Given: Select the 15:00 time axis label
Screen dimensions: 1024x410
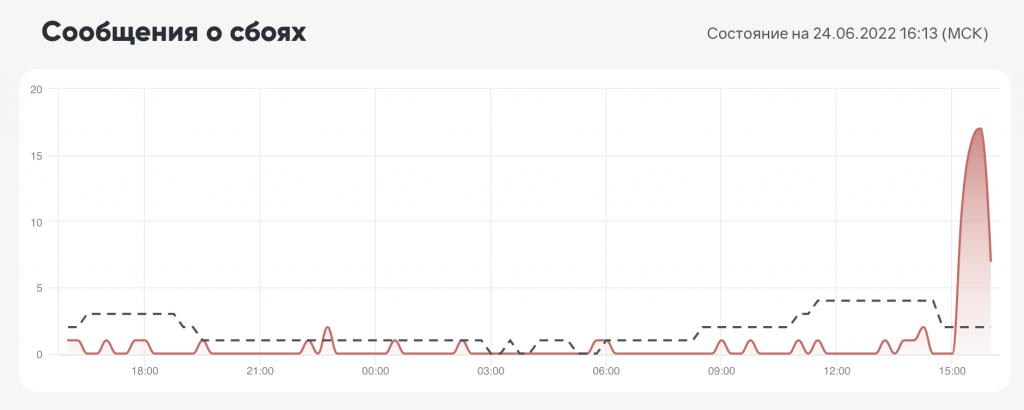Looking at the screenshot, I should coord(952,372).
